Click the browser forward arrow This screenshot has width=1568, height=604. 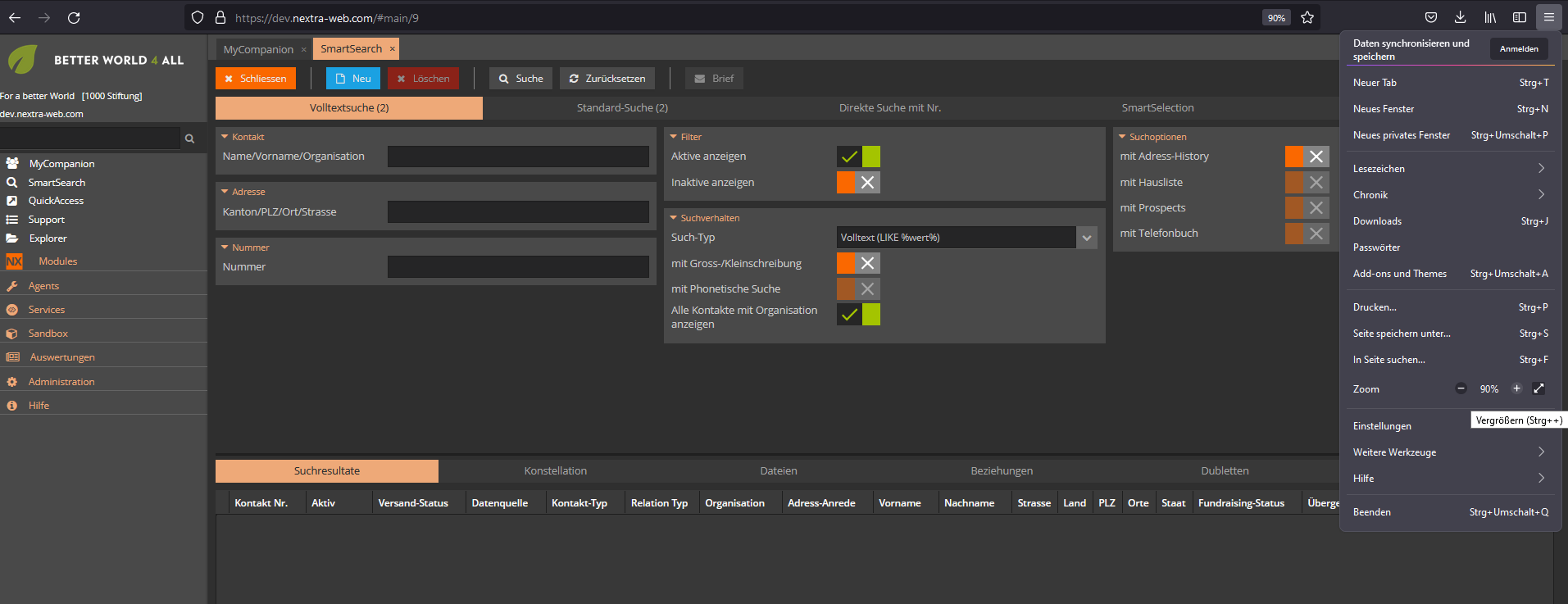44,17
